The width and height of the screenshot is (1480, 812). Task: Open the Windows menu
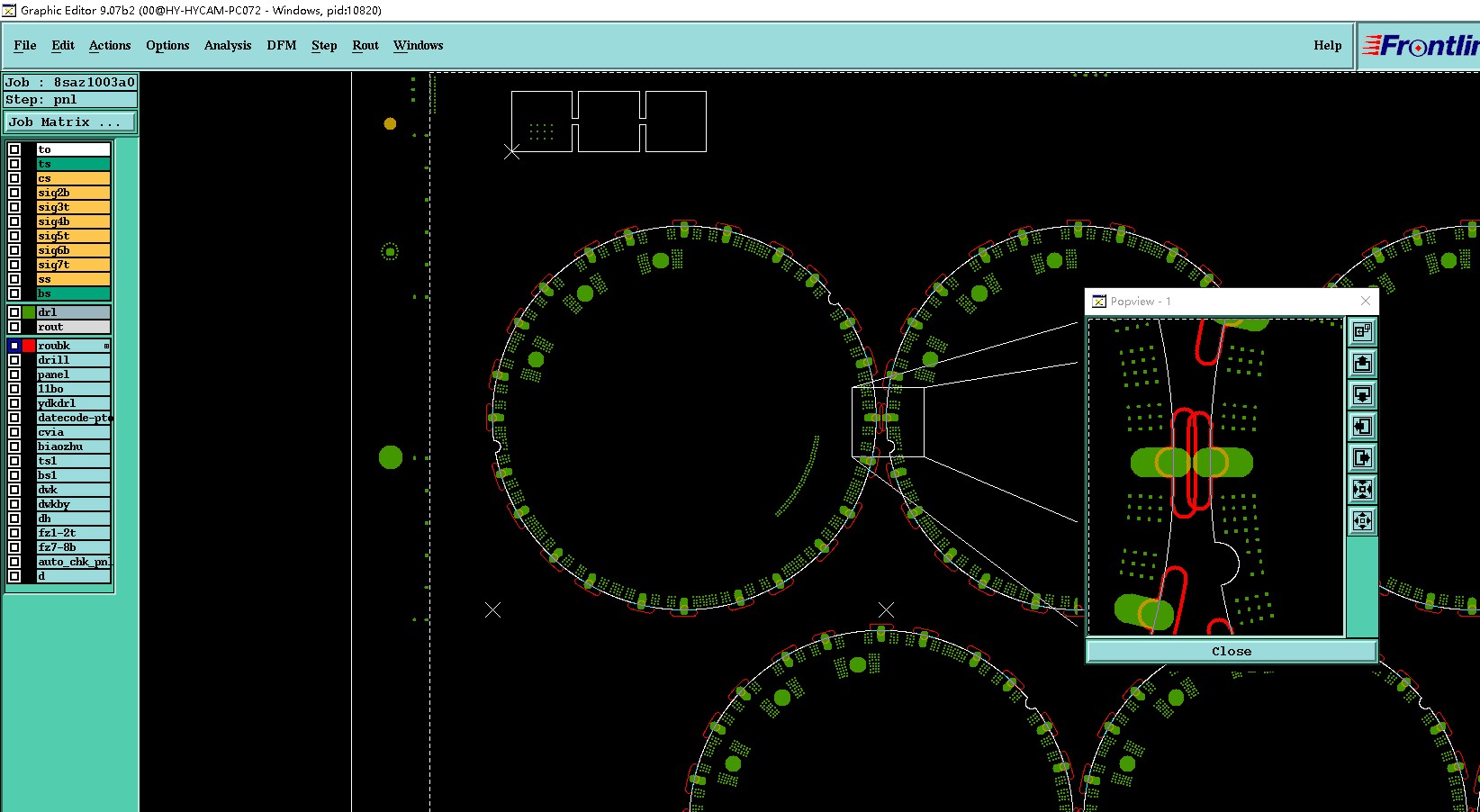point(419,45)
